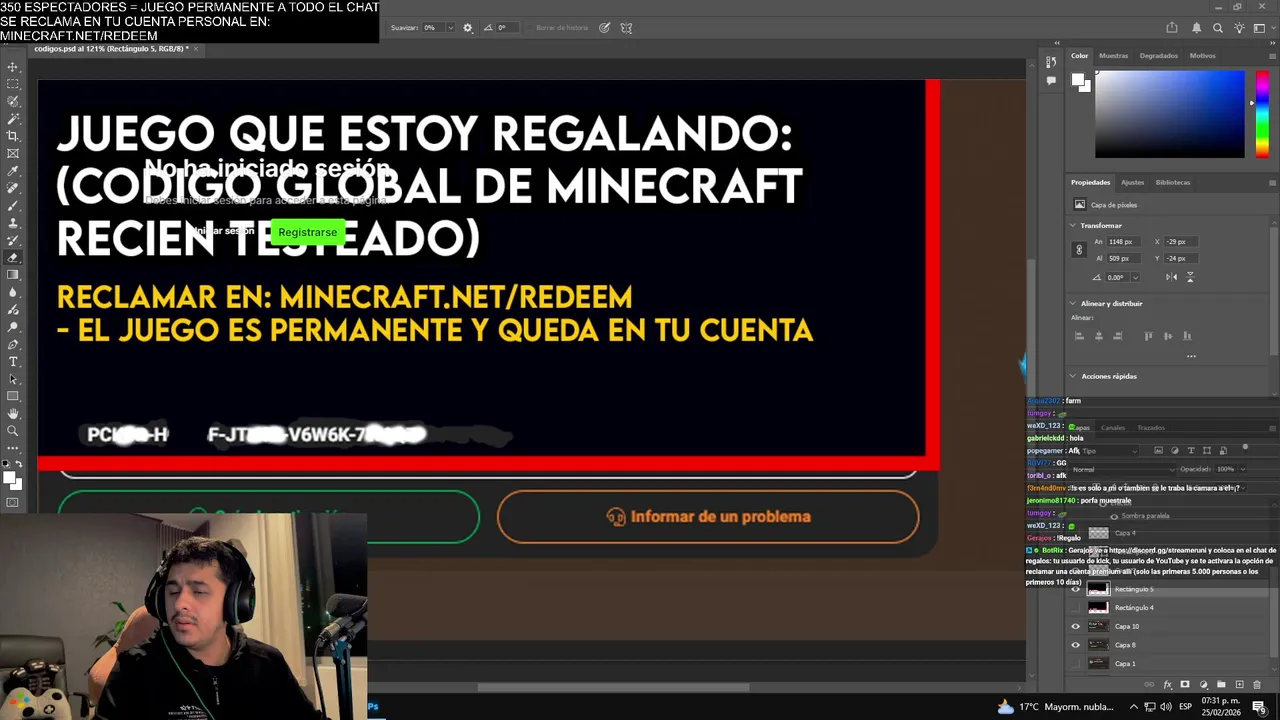Screen dimensions: 1280x720
Task: Select the Blur tool
Action: click(x=13, y=292)
